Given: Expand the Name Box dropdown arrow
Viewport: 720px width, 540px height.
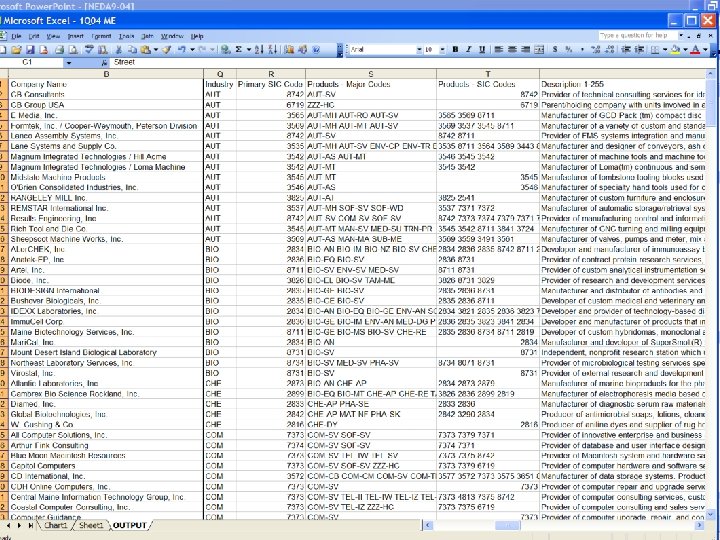Looking at the screenshot, I should tap(69, 62).
